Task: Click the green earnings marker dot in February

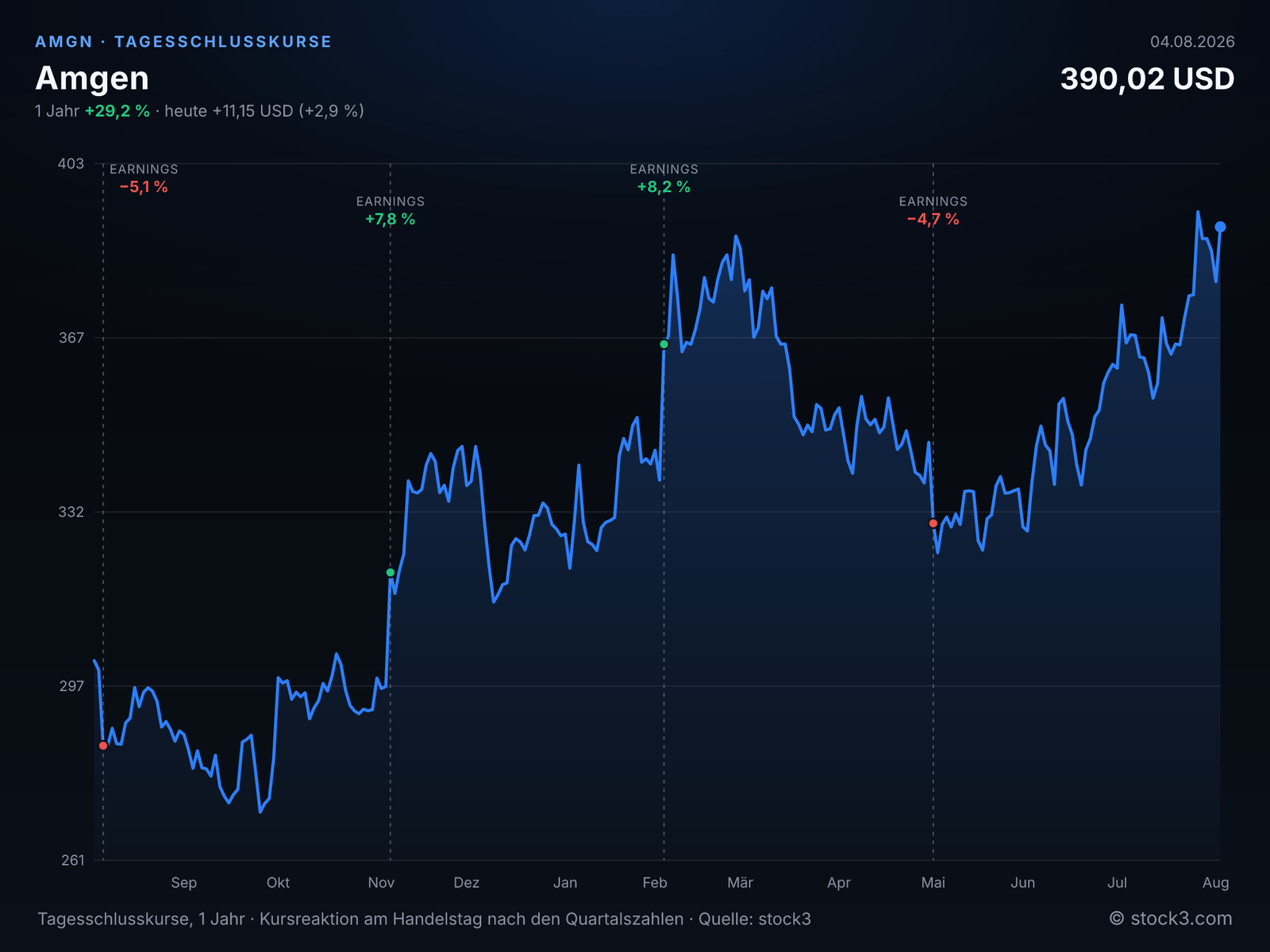Action: (x=664, y=344)
